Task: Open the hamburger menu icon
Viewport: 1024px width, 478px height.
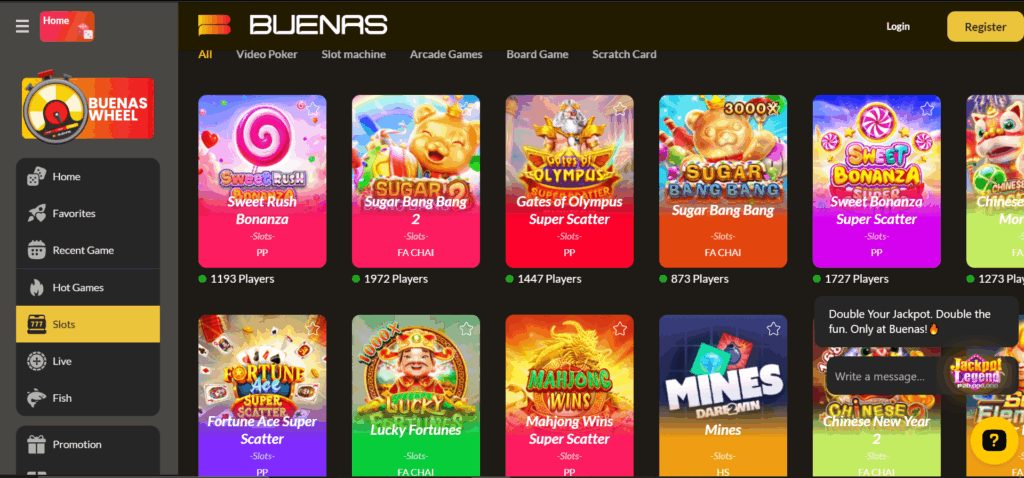Action: pyautogui.click(x=22, y=26)
